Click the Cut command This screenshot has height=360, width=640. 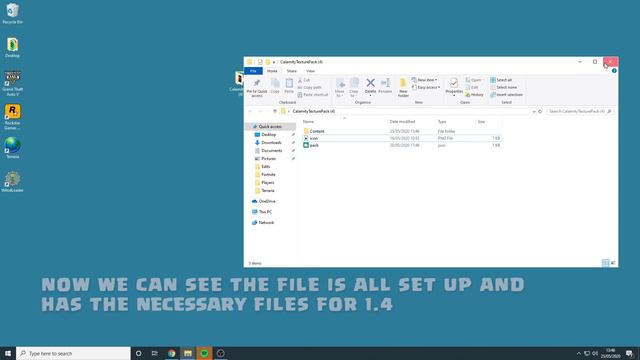coord(304,80)
